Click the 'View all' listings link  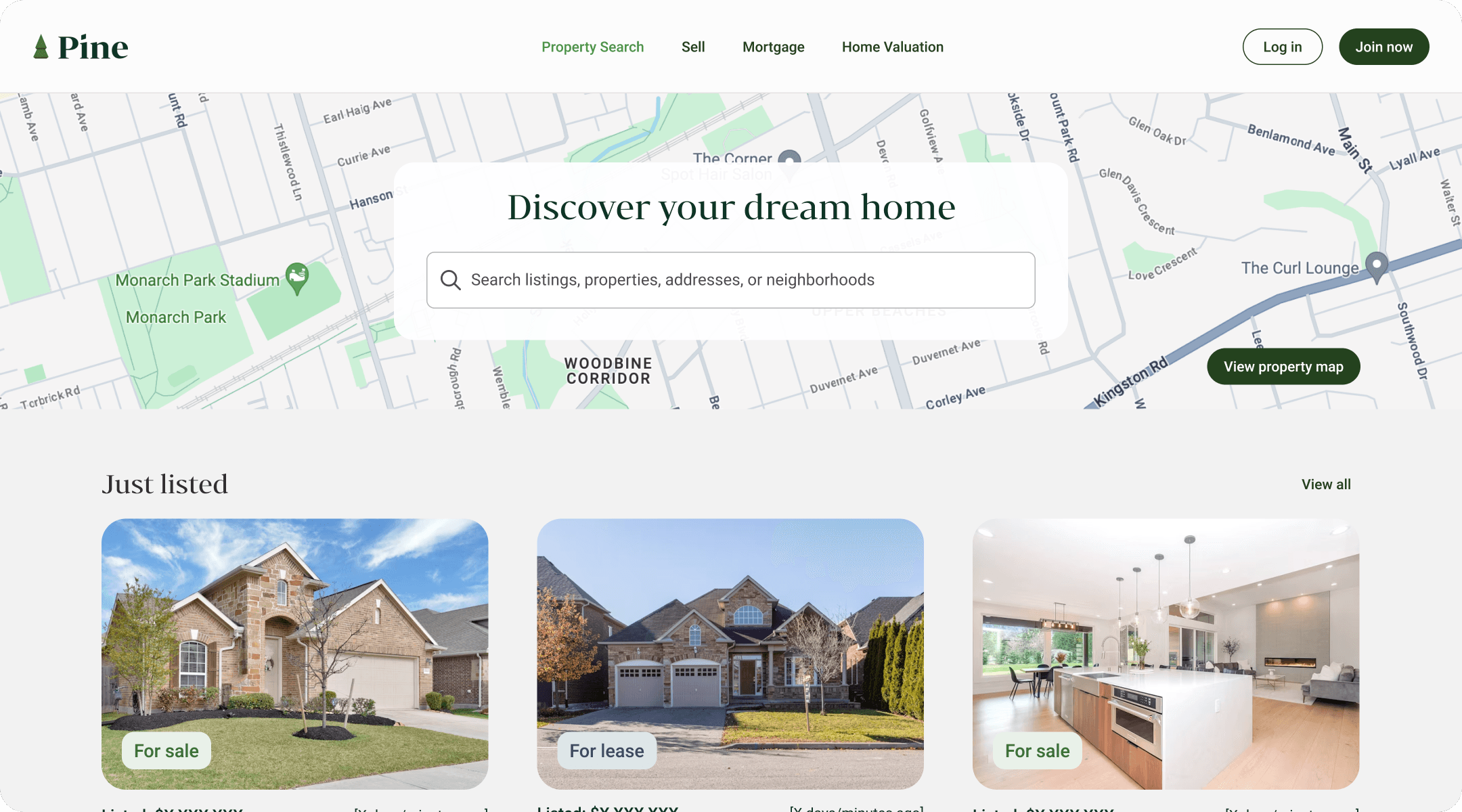[x=1326, y=484]
